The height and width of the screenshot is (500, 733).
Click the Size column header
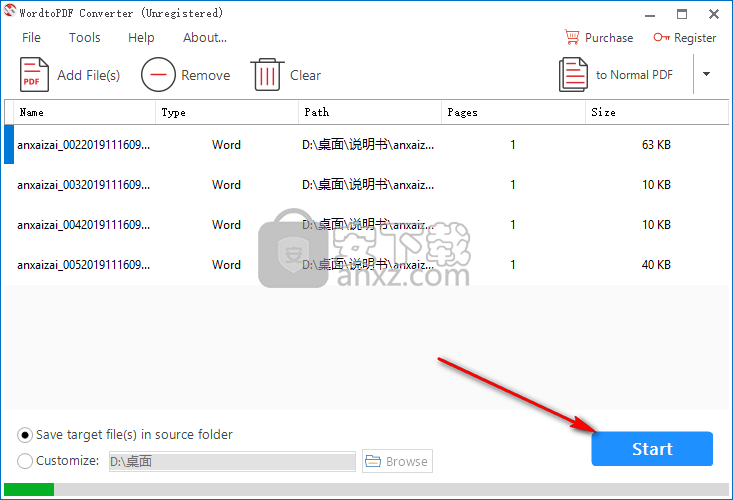[657, 112]
